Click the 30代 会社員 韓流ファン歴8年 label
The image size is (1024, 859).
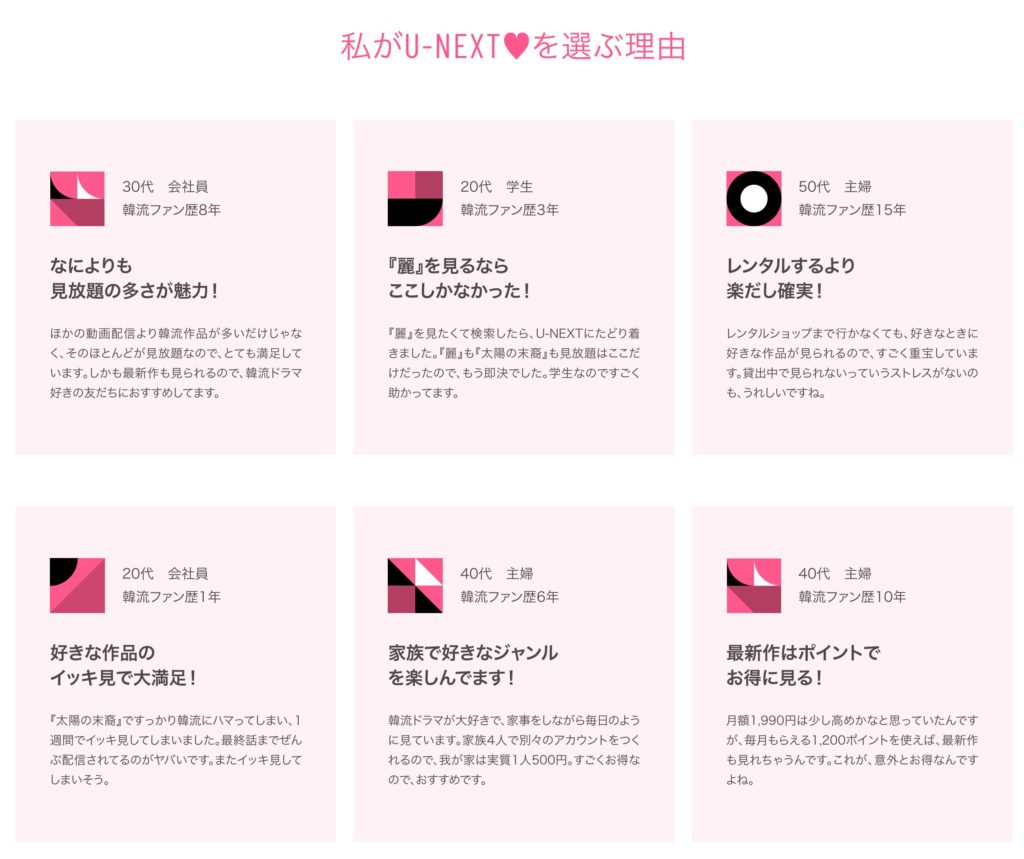click(x=171, y=198)
